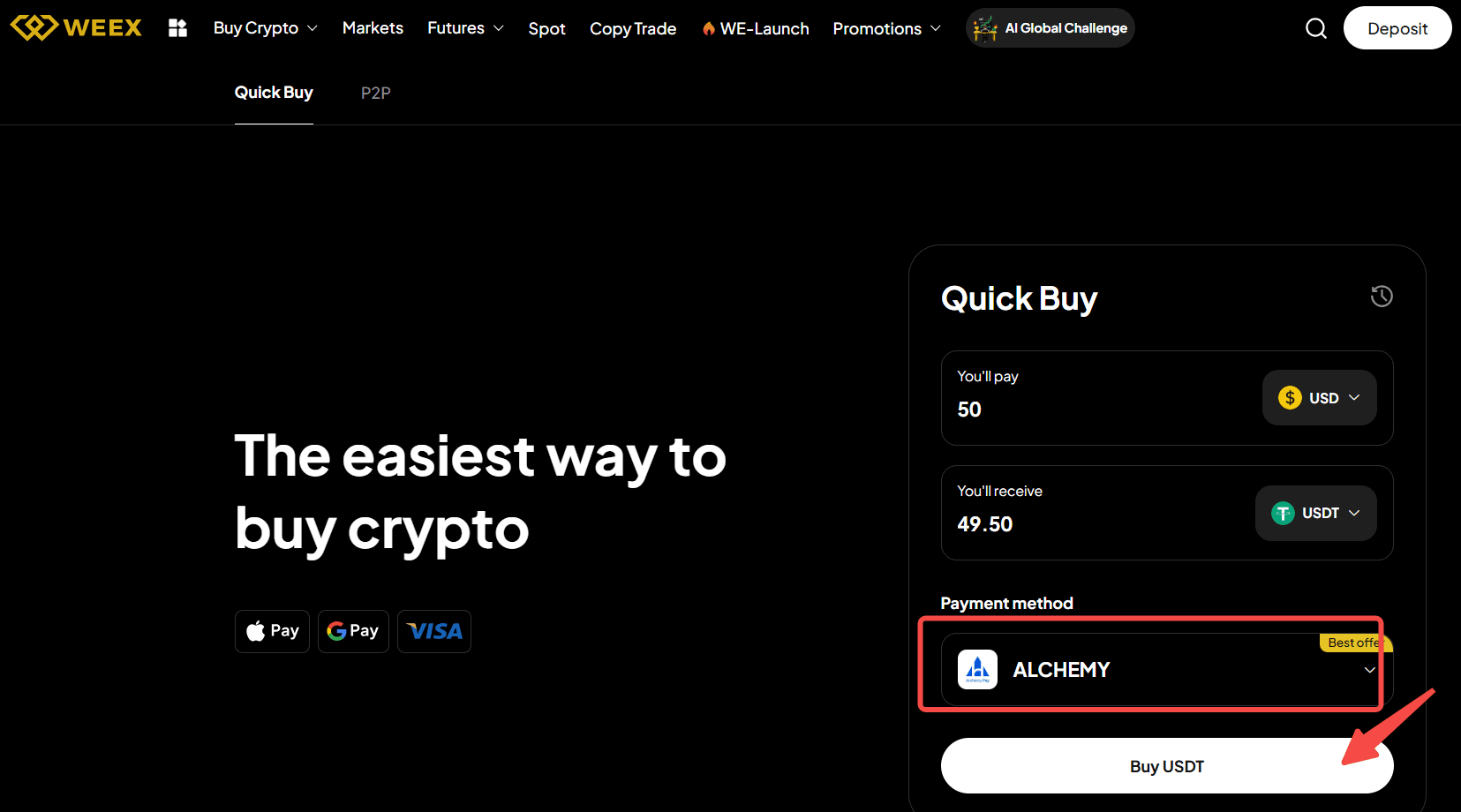Click the Google Pay badge
1461x812 pixels.
pyautogui.click(x=353, y=631)
